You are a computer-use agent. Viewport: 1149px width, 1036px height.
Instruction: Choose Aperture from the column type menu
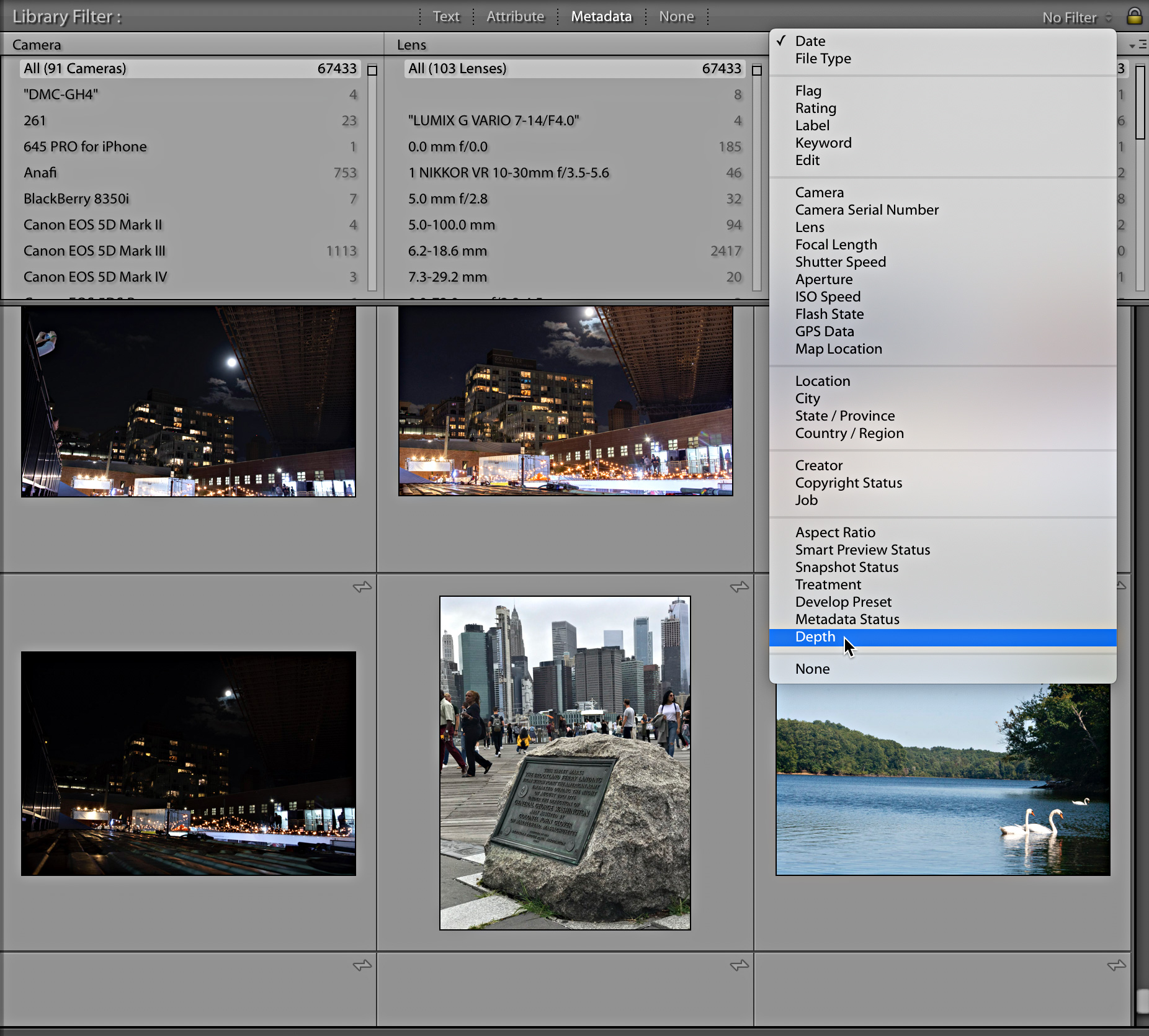click(824, 279)
